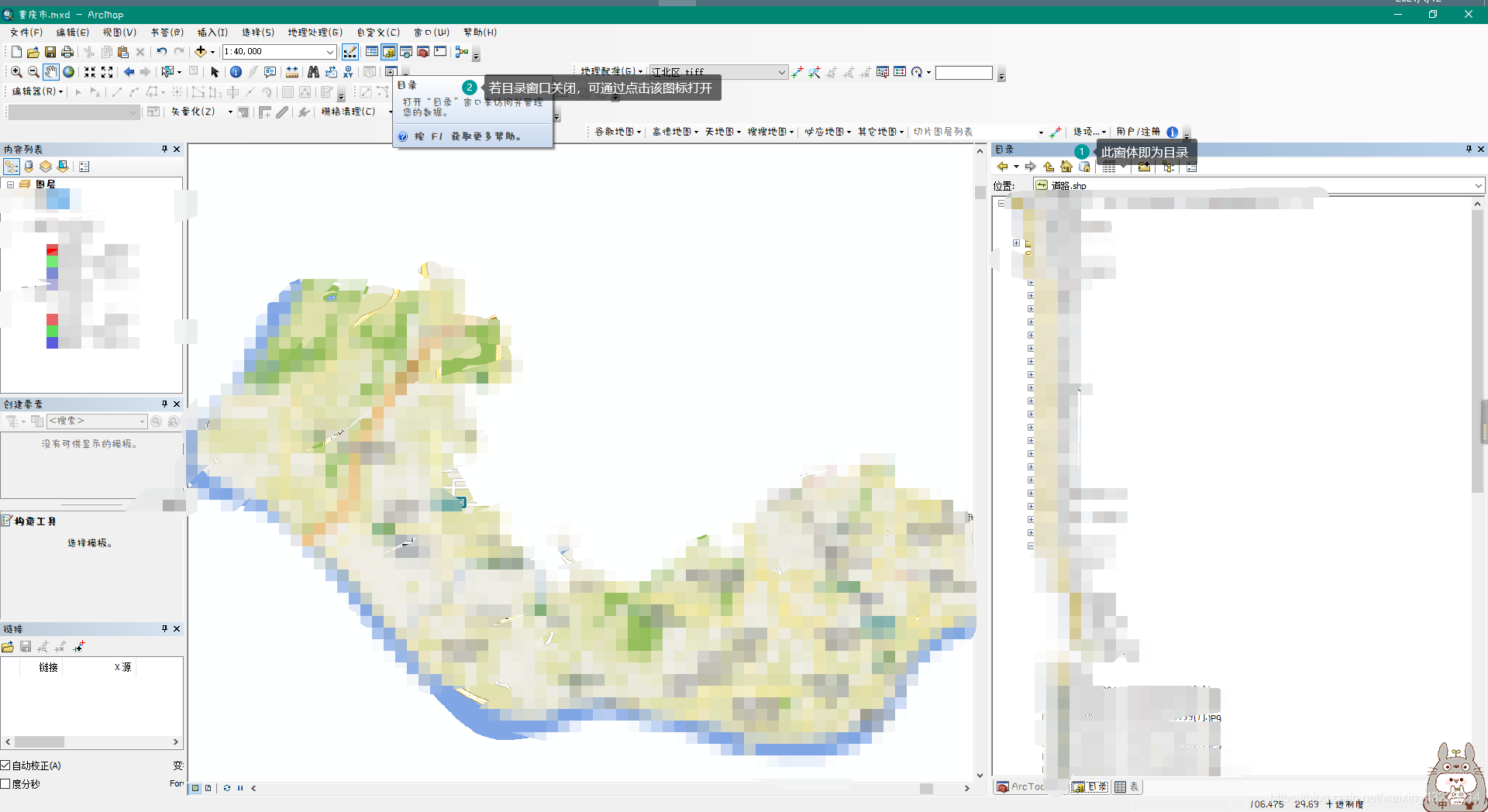Select the Measure ruler tool

click(292, 72)
